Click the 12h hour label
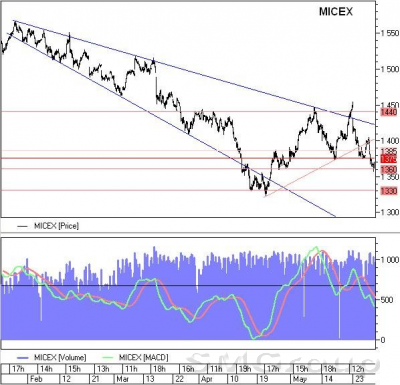Viewport: 400px width, 385px height. pos(358,369)
